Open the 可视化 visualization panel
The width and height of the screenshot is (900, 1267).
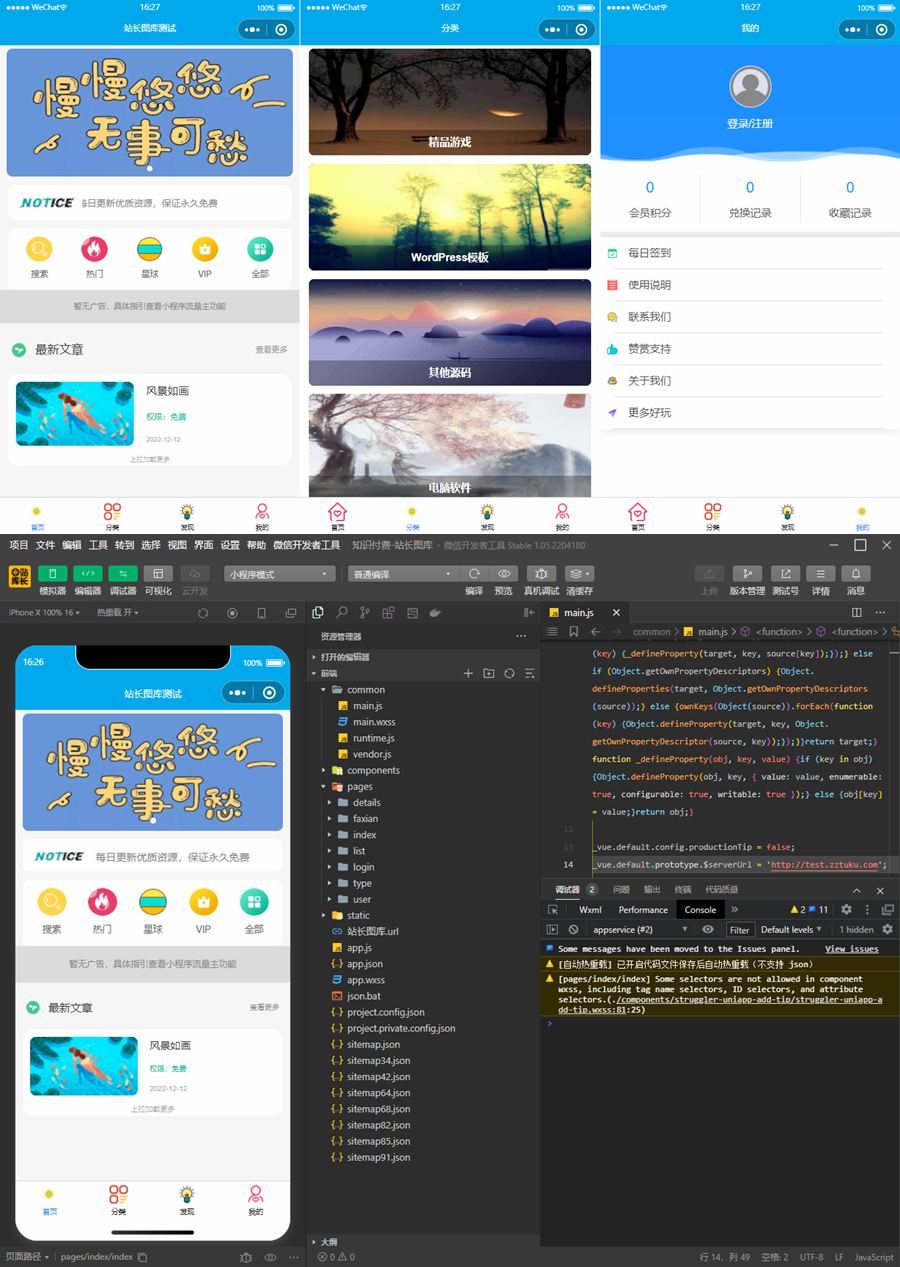[x=158, y=574]
